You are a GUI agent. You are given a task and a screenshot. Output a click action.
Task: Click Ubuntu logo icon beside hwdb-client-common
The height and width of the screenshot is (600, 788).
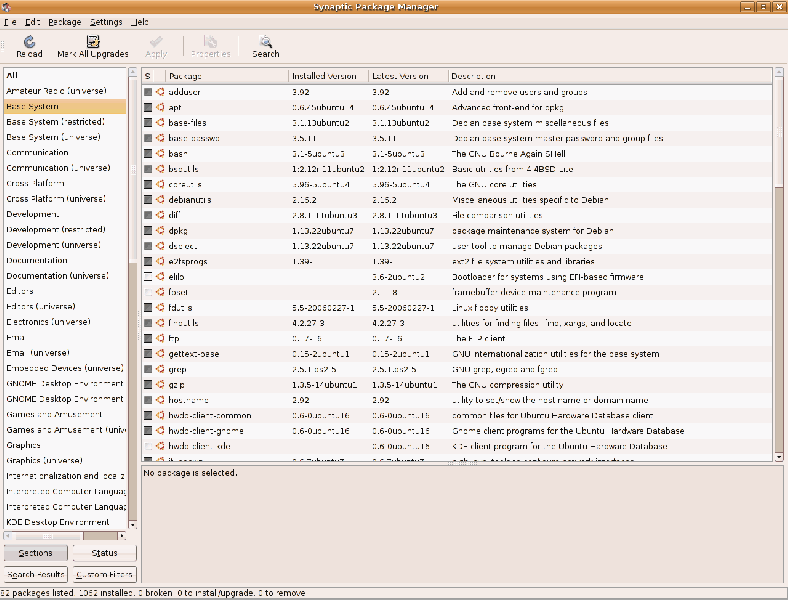click(x=160, y=415)
